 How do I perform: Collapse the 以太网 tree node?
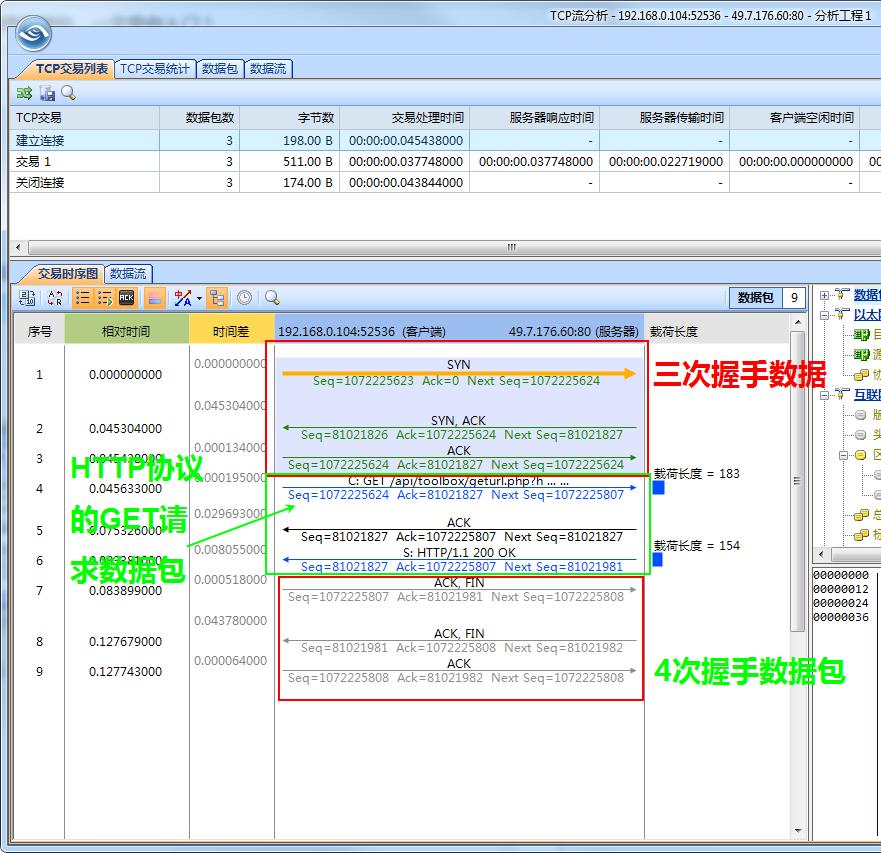tap(823, 317)
